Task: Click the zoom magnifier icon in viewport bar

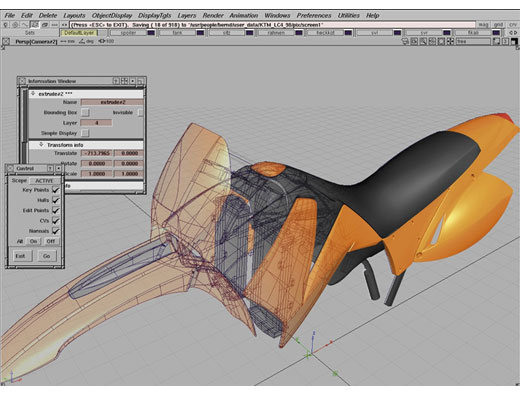Action: tap(423, 41)
